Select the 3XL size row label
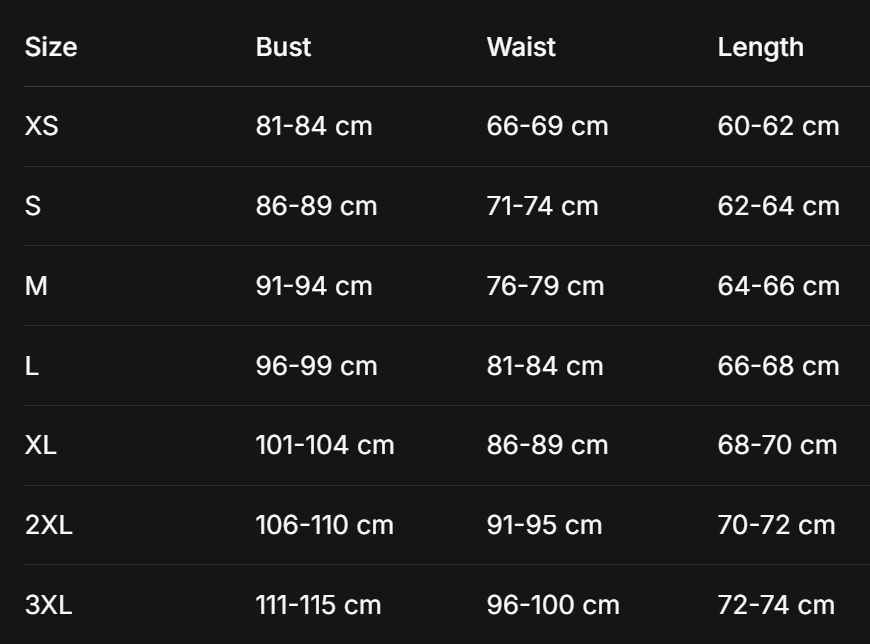870x644 pixels. (49, 605)
